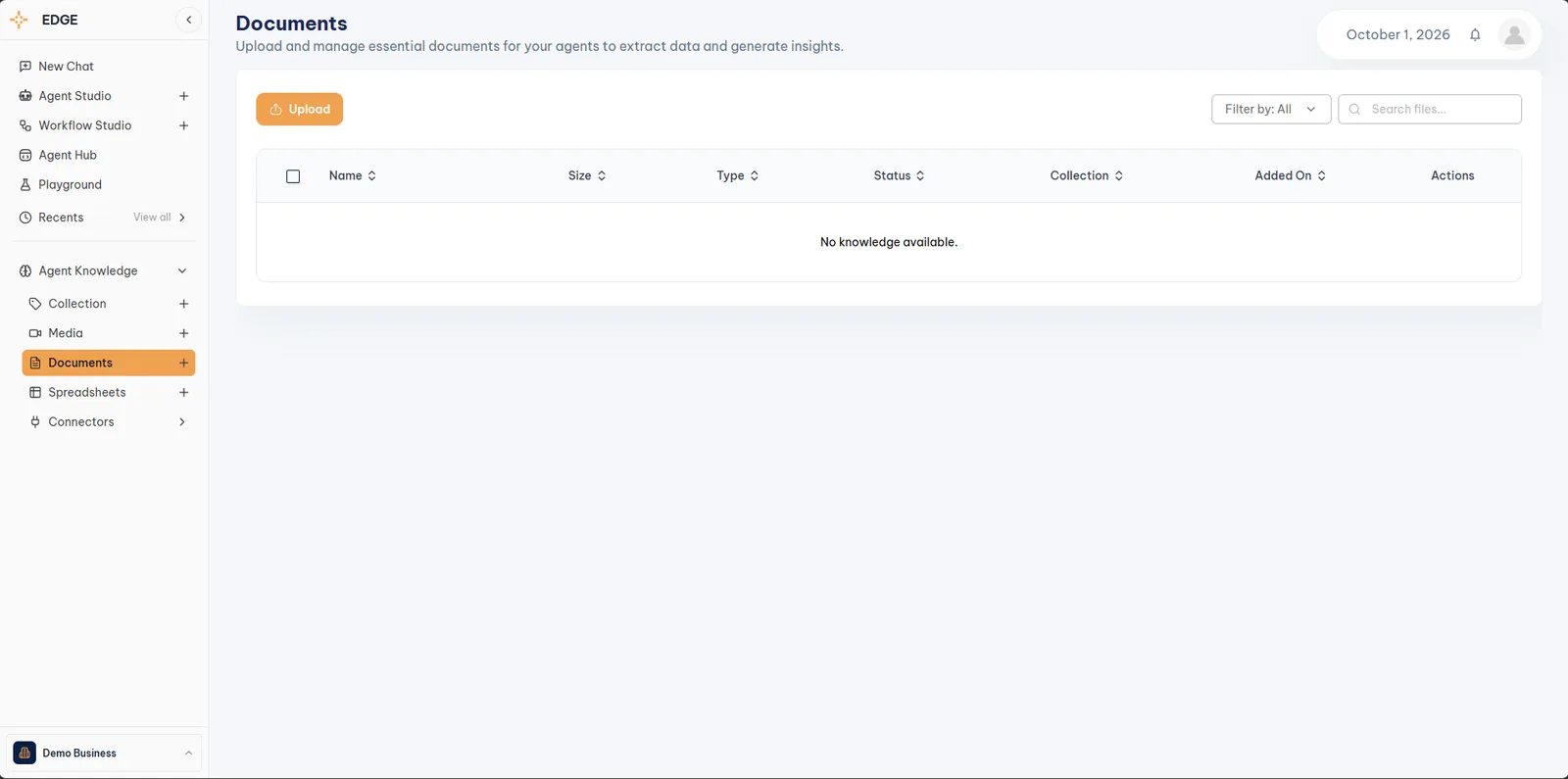The height and width of the screenshot is (779, 1568).
Task: Click the Workflow Studio icon
Action: click(25, 125)
